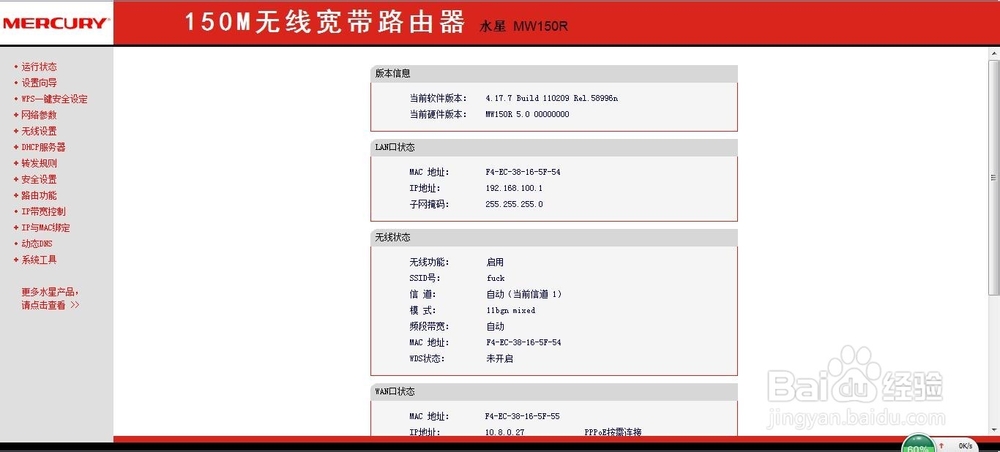Open IP带宽控制 in the sidebar
The image size is (1000, 452).
click(43, 212)
